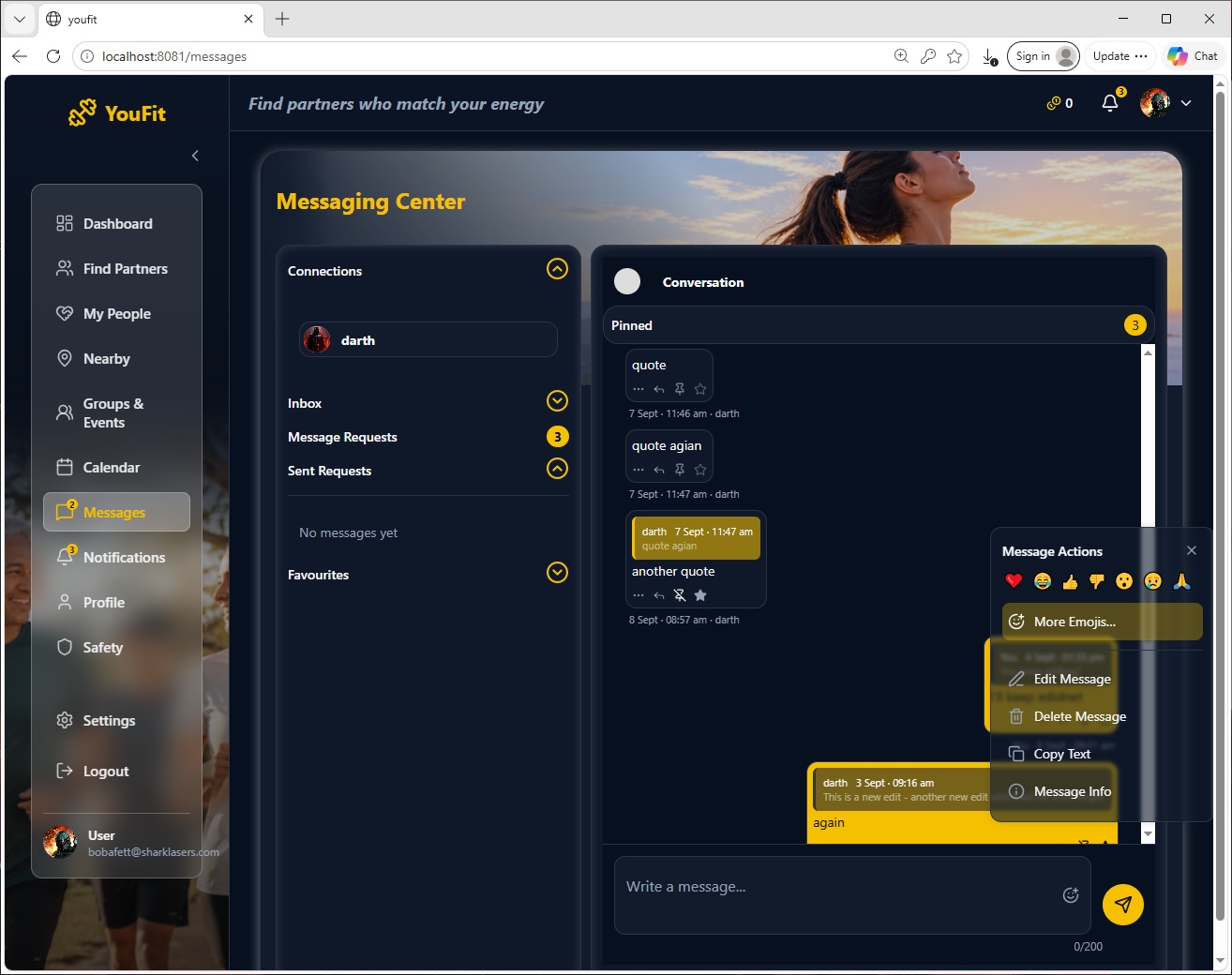This screenshot has height=975, width=1232.
Task: Toggle the pin on the "quote" message
Action: tap(680, 389)
